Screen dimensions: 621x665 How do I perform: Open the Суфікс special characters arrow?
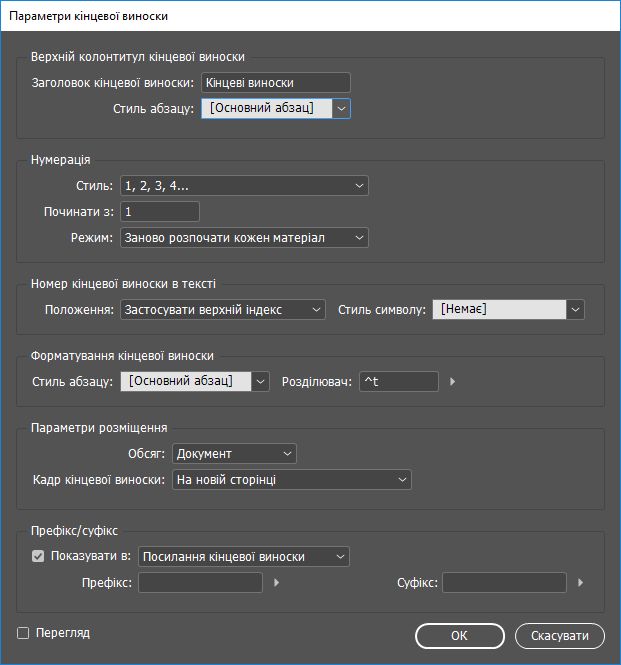click(x=581, y=583)
